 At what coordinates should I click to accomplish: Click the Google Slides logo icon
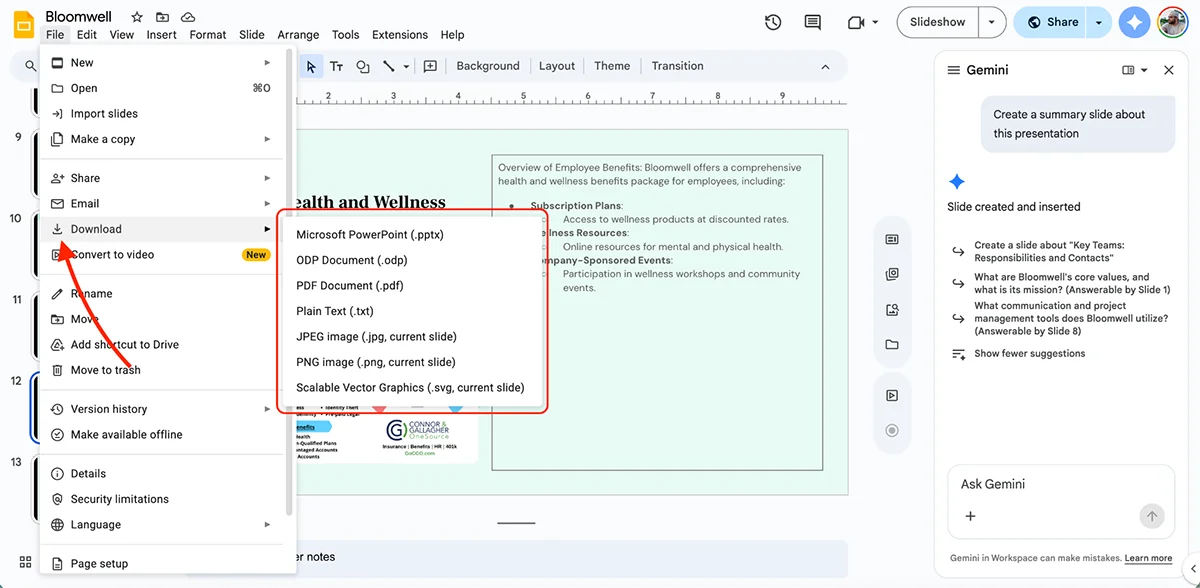tap(24, 23)
